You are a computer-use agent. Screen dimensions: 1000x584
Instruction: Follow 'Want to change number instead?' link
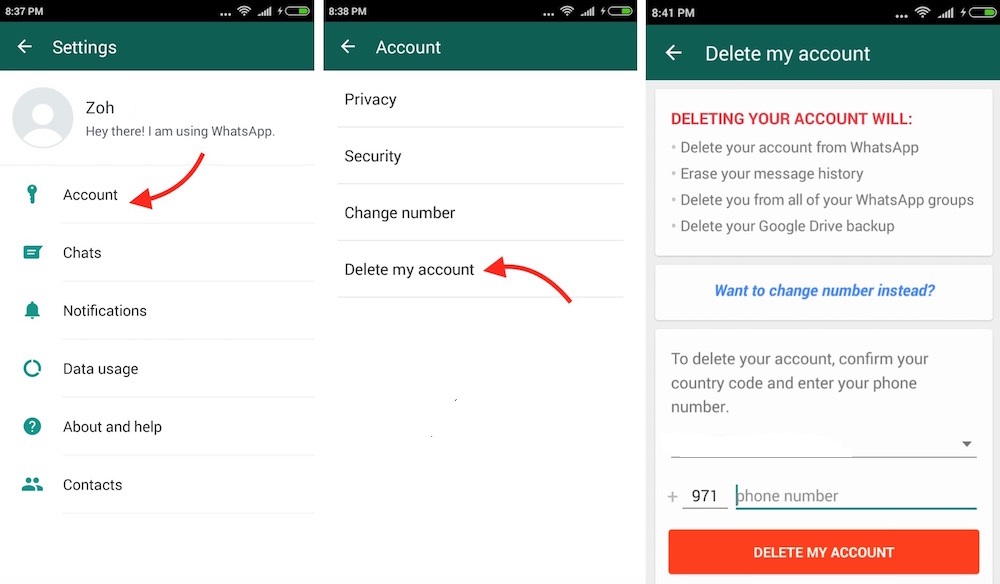coord(824,291)
